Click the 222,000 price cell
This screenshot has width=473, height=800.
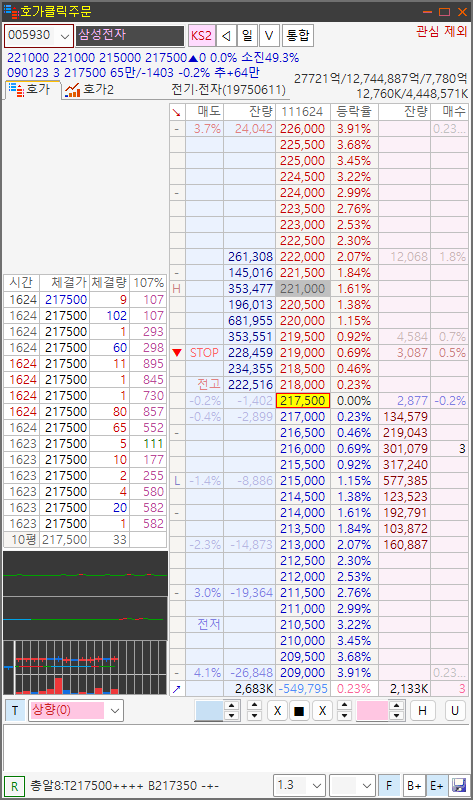point(303,257)
